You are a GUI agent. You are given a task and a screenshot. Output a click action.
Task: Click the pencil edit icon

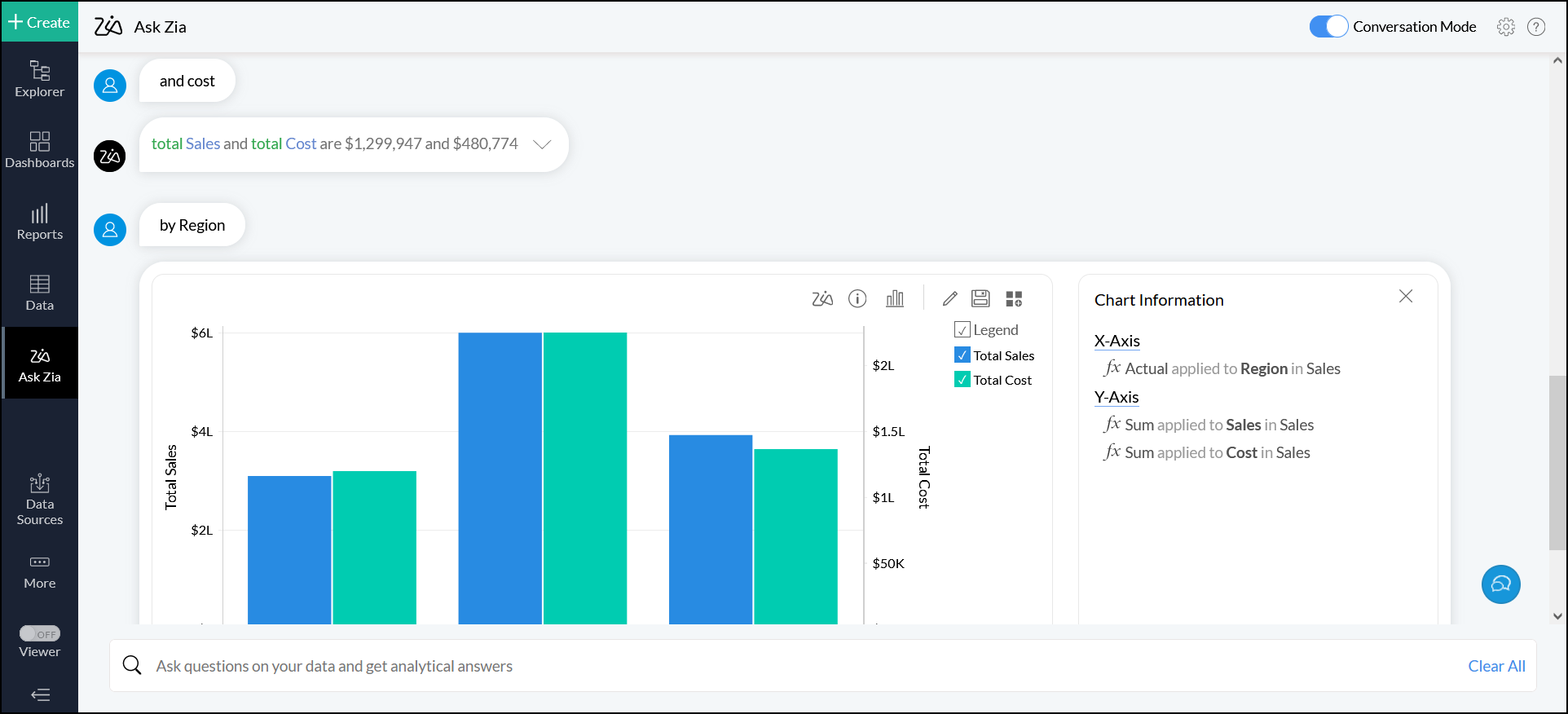949,299
